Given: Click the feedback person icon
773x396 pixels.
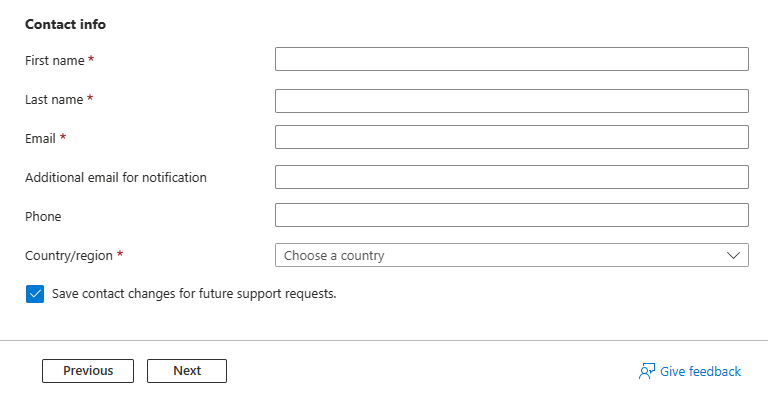Looking at the screenshot, I should 647,371.
